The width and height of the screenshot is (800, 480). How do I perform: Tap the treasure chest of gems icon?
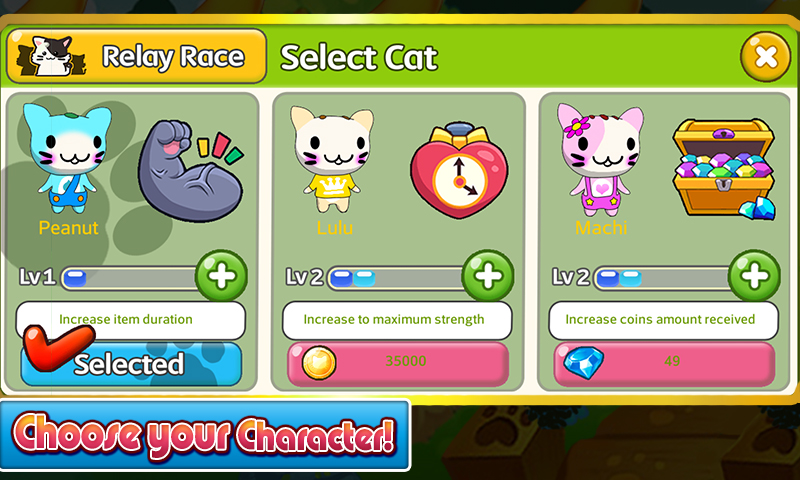point(723,168)
